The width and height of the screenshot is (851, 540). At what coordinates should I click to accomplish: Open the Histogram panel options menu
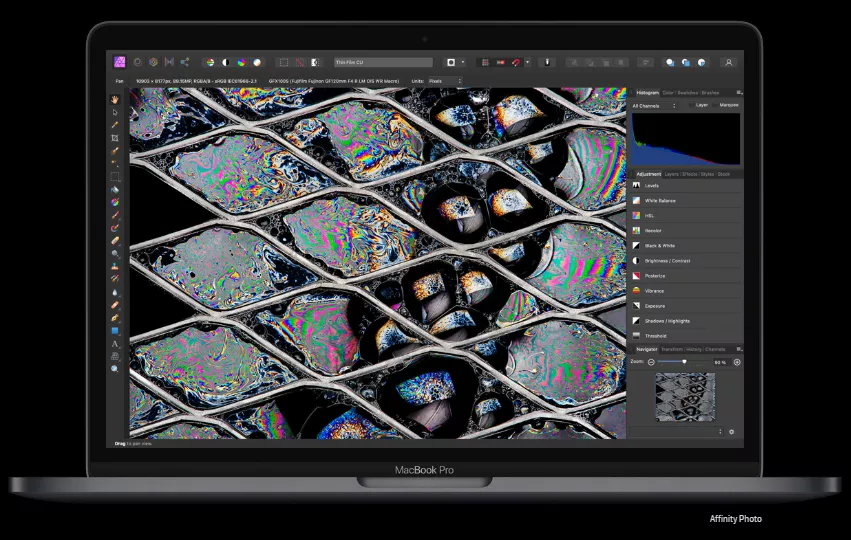739,93
